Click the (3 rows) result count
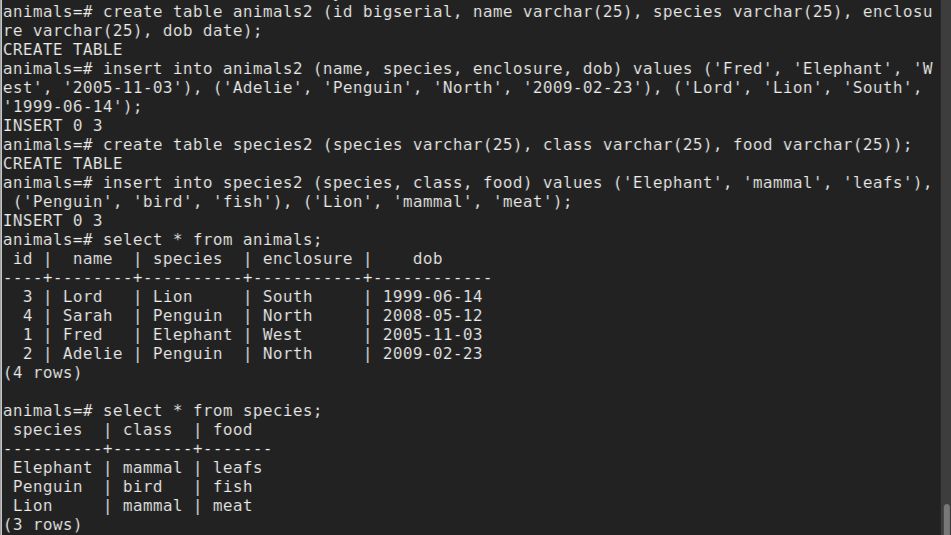Screen dimensions: 951x535 [42, 525]
